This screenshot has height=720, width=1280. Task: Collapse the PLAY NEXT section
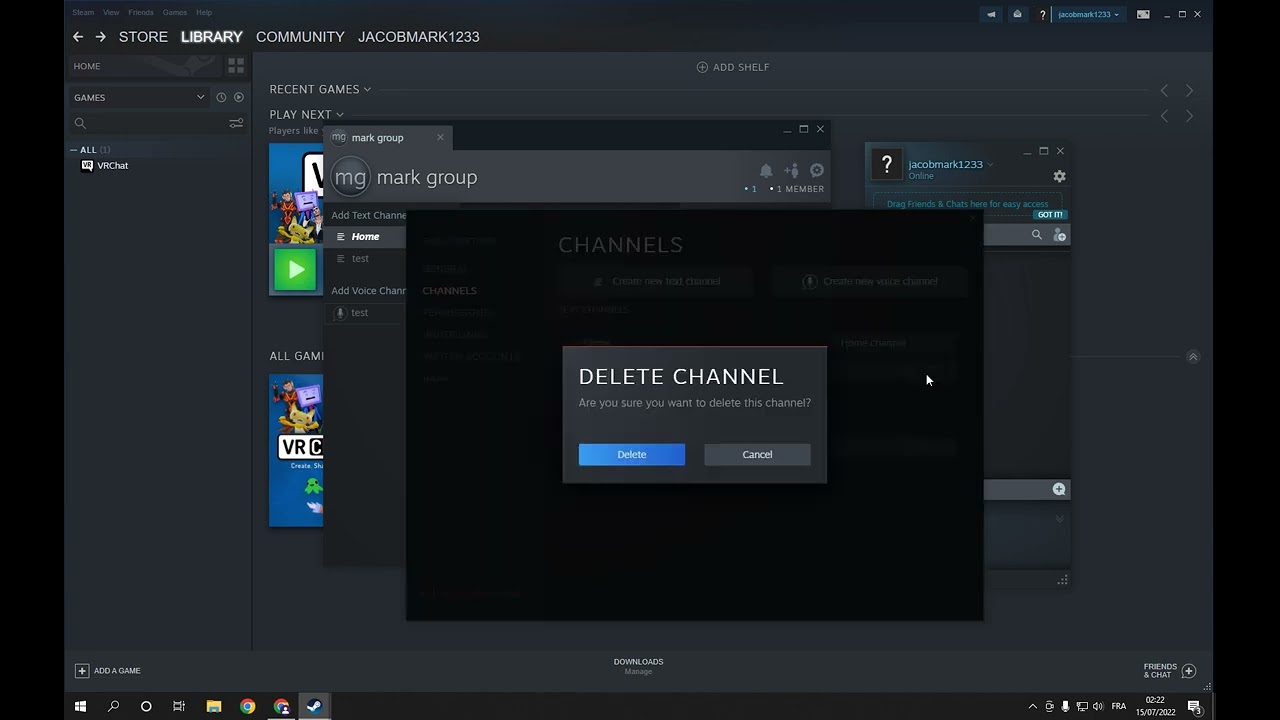339,114
